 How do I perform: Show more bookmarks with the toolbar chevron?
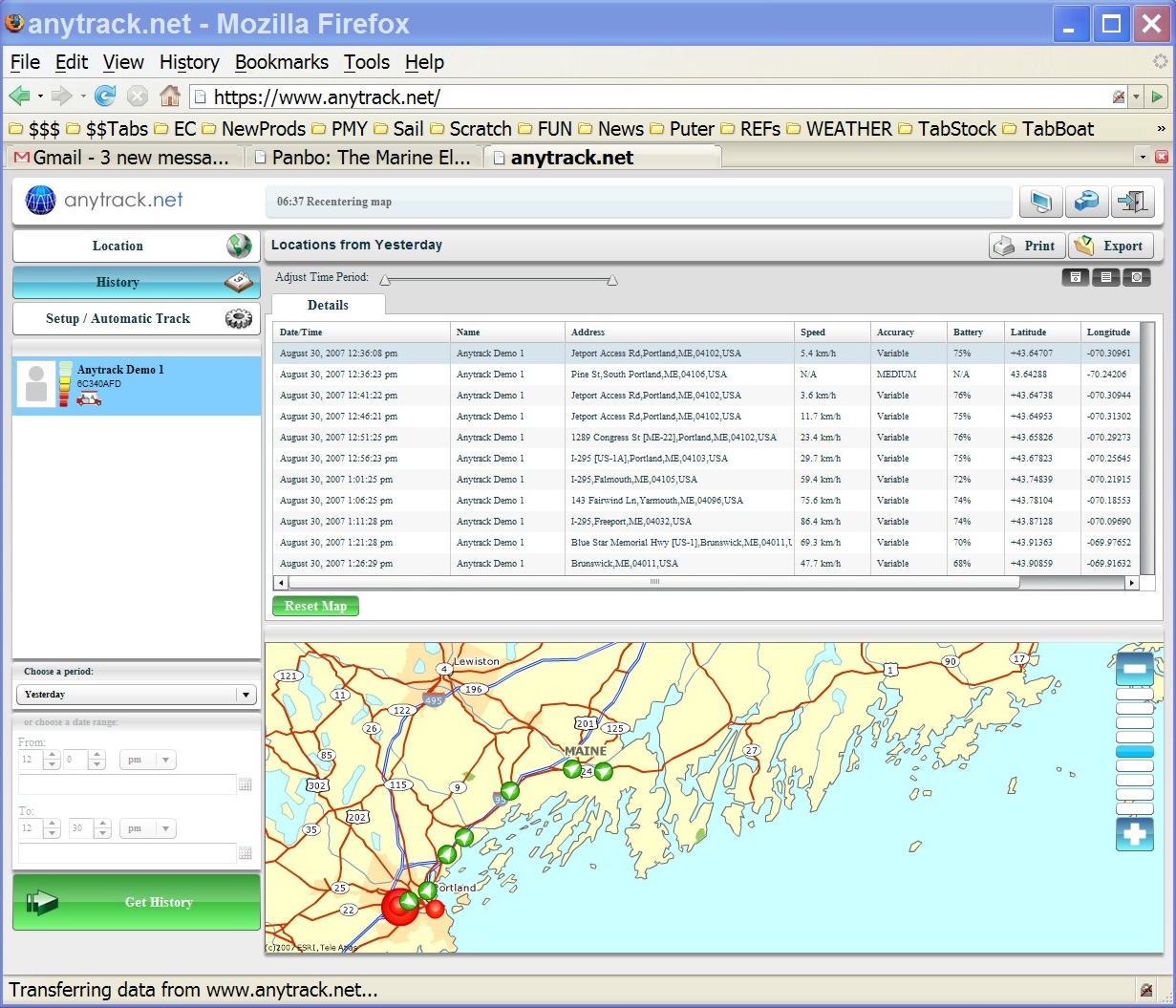pos(1162,129)
